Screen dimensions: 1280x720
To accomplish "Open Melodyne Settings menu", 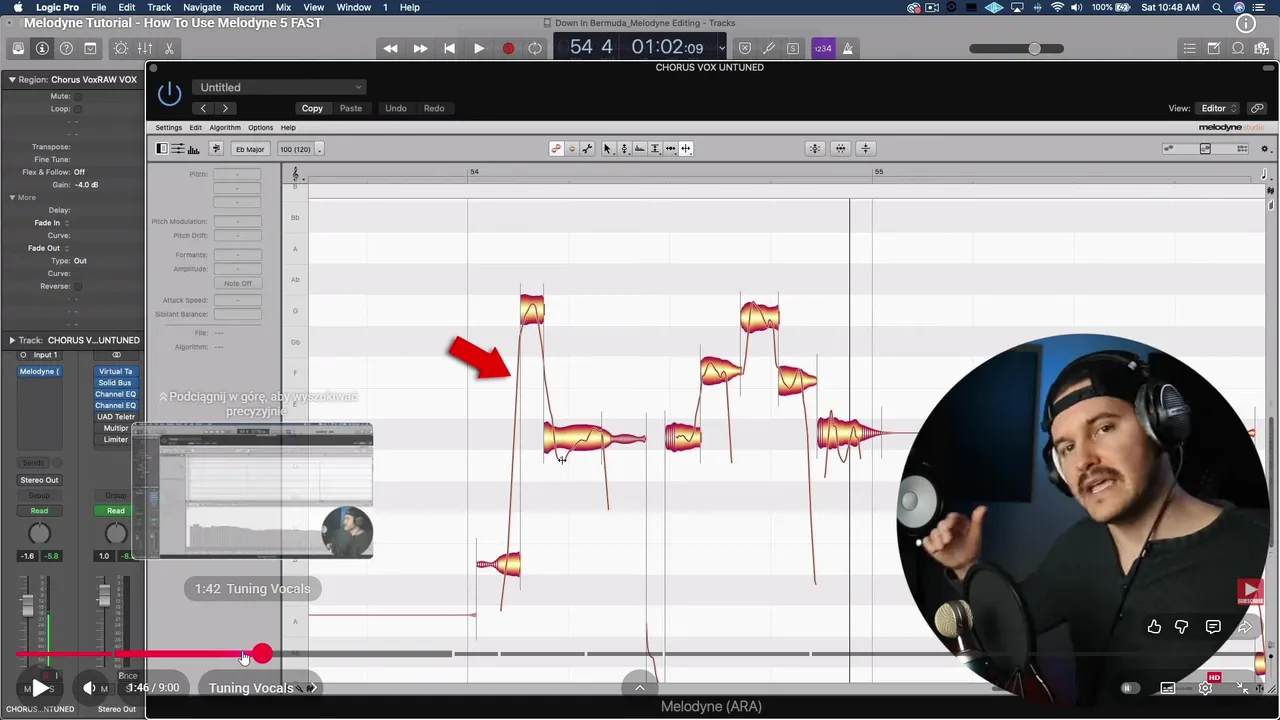I will pos(169,128).
